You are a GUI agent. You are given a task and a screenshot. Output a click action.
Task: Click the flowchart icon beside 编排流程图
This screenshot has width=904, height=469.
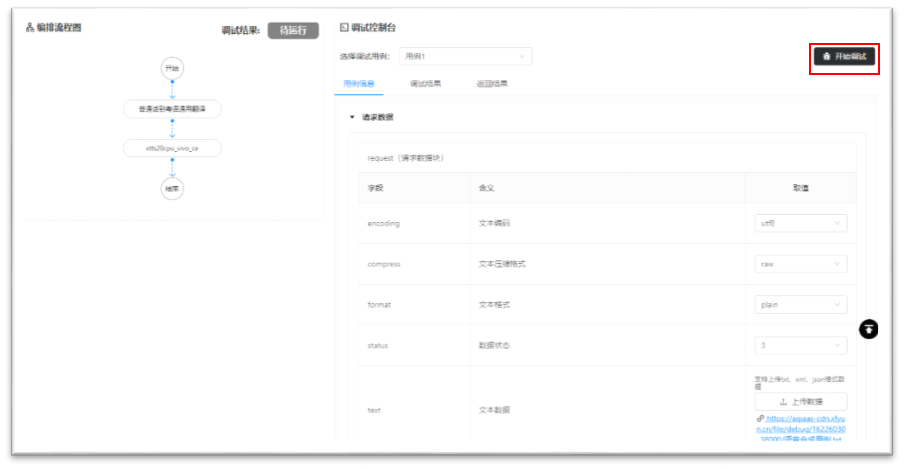click(x=30, y=28)
